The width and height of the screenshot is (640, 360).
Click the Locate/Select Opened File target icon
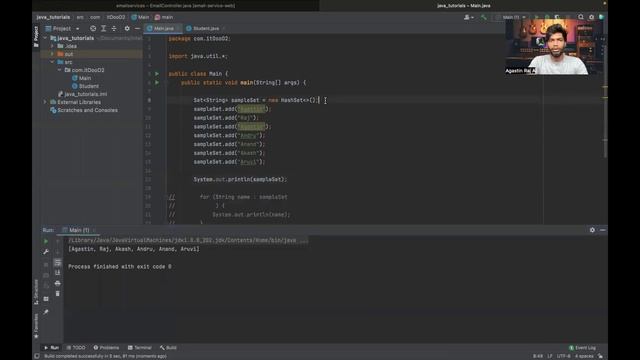[x=93, y=29]
